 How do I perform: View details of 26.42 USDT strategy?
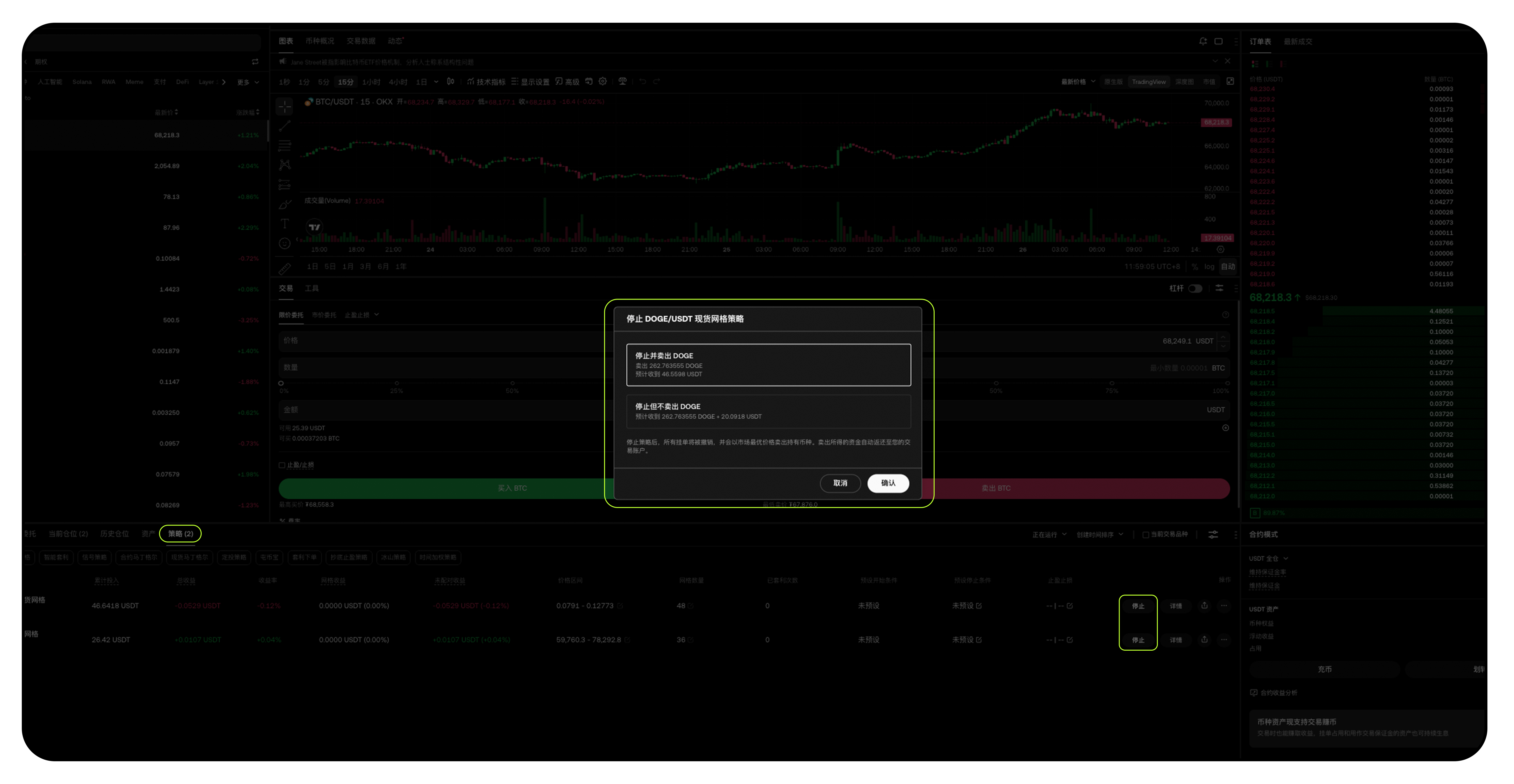pos(1176,640)
